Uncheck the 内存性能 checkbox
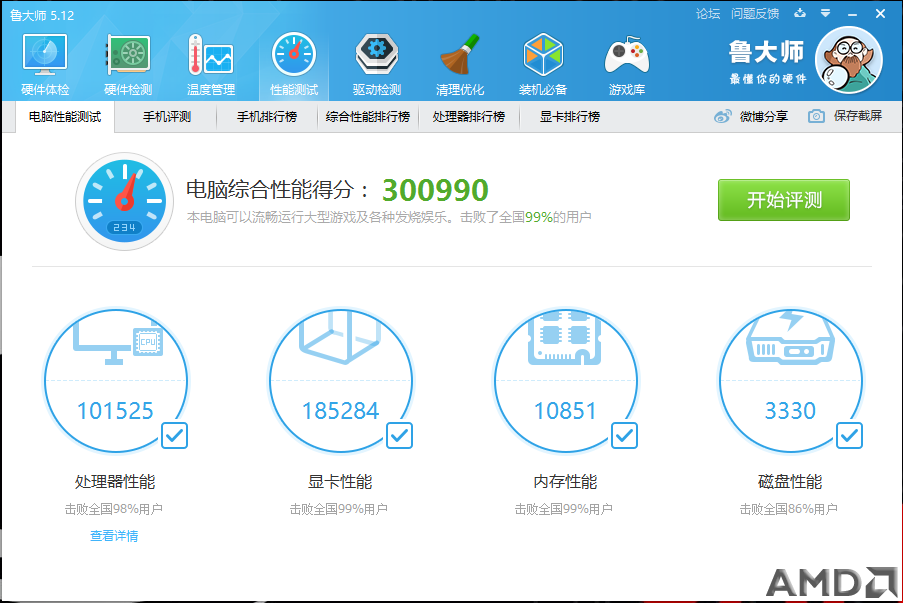903x603 pixels. (624, 435)
